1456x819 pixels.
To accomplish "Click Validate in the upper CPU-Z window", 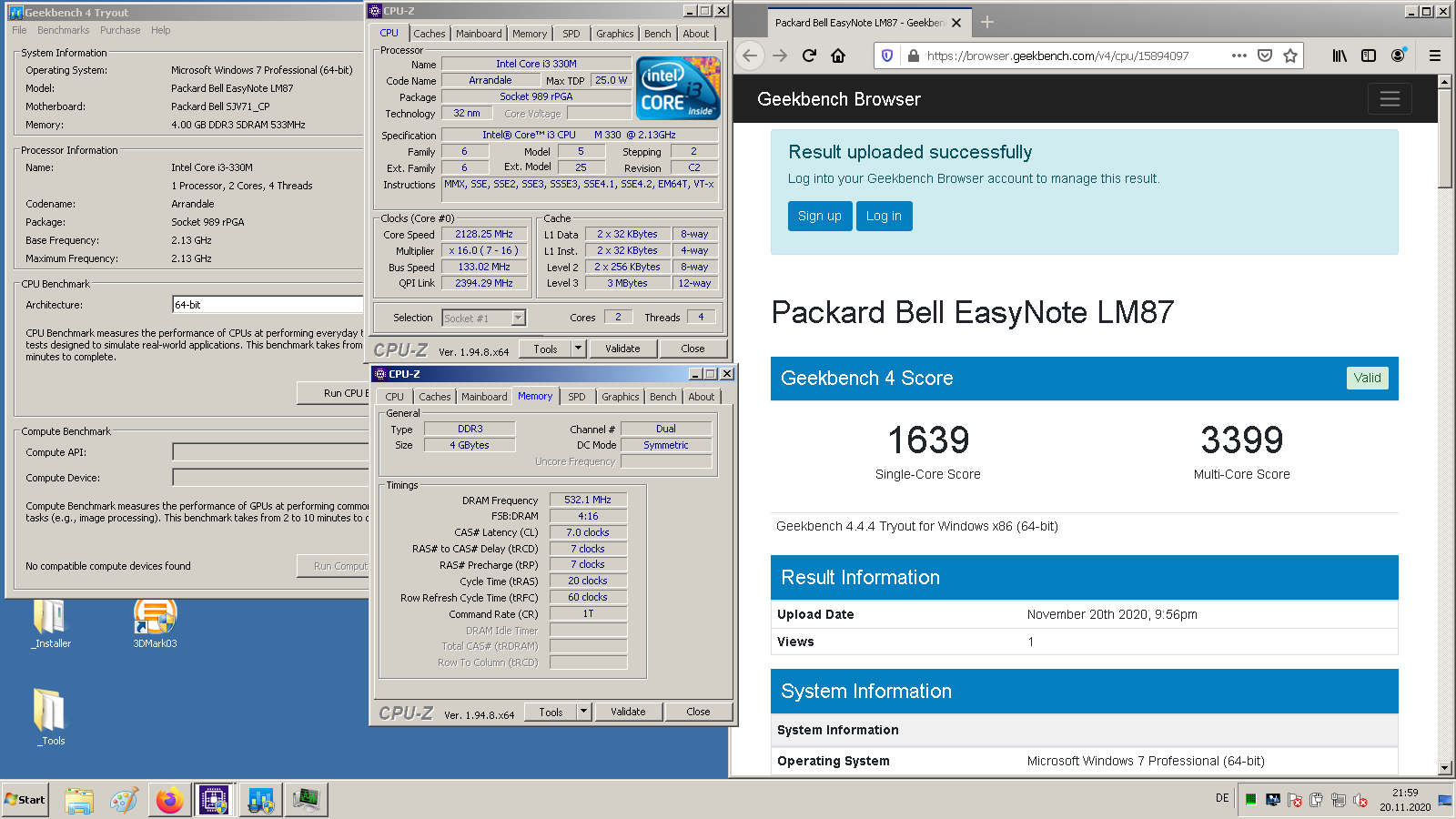I will click(622, 349).
